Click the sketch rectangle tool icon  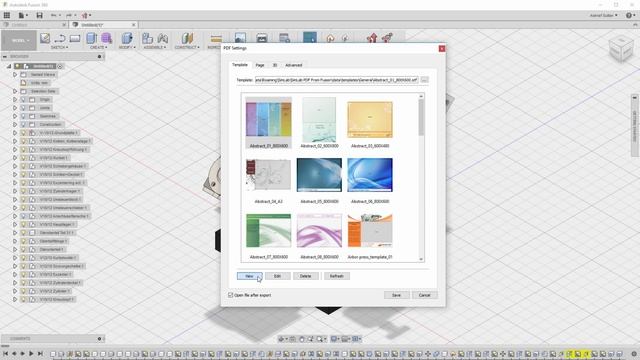click(x=75, y=38)
